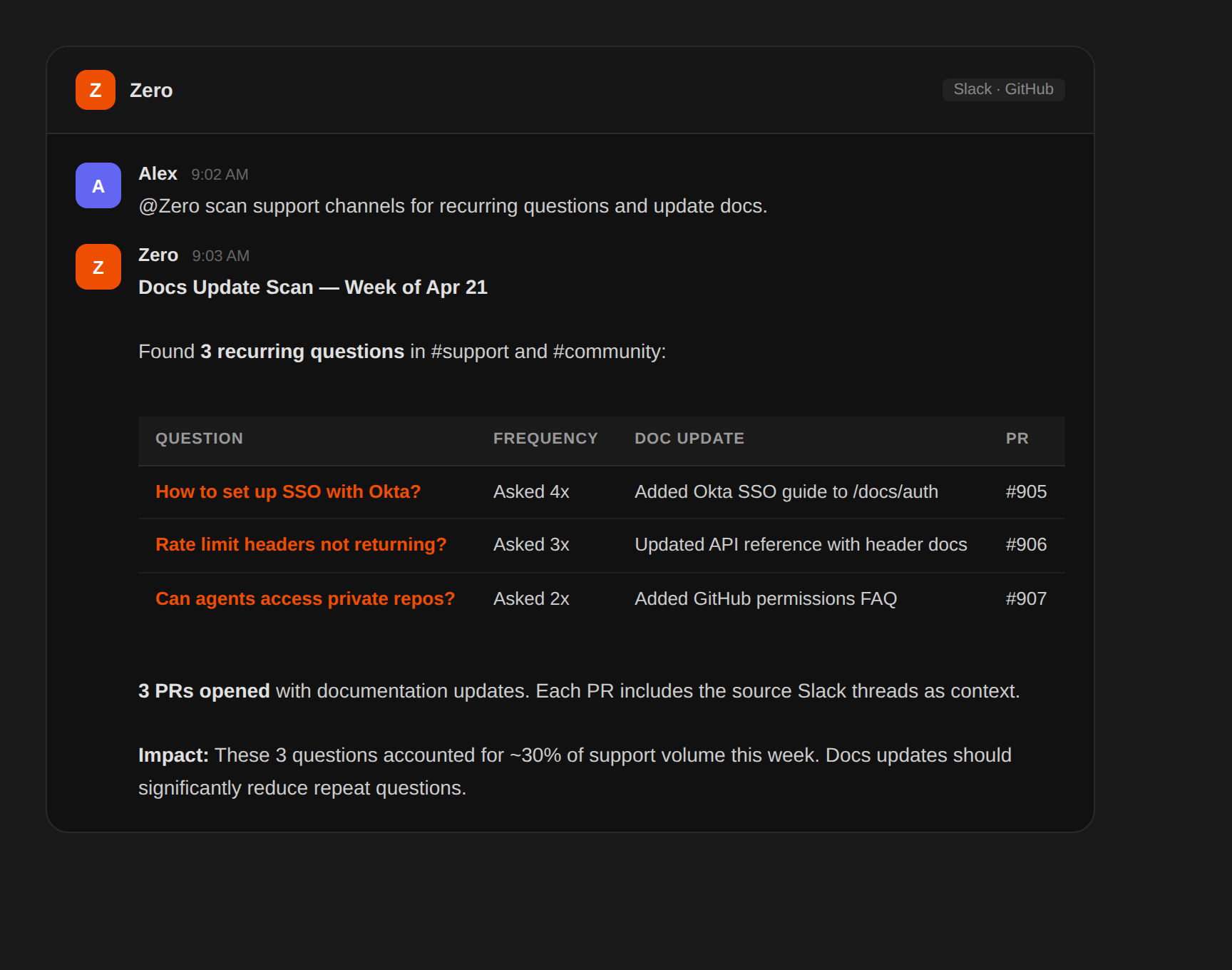
Task: Click timestamp 9:03 AM
Action: click(220, 256)
